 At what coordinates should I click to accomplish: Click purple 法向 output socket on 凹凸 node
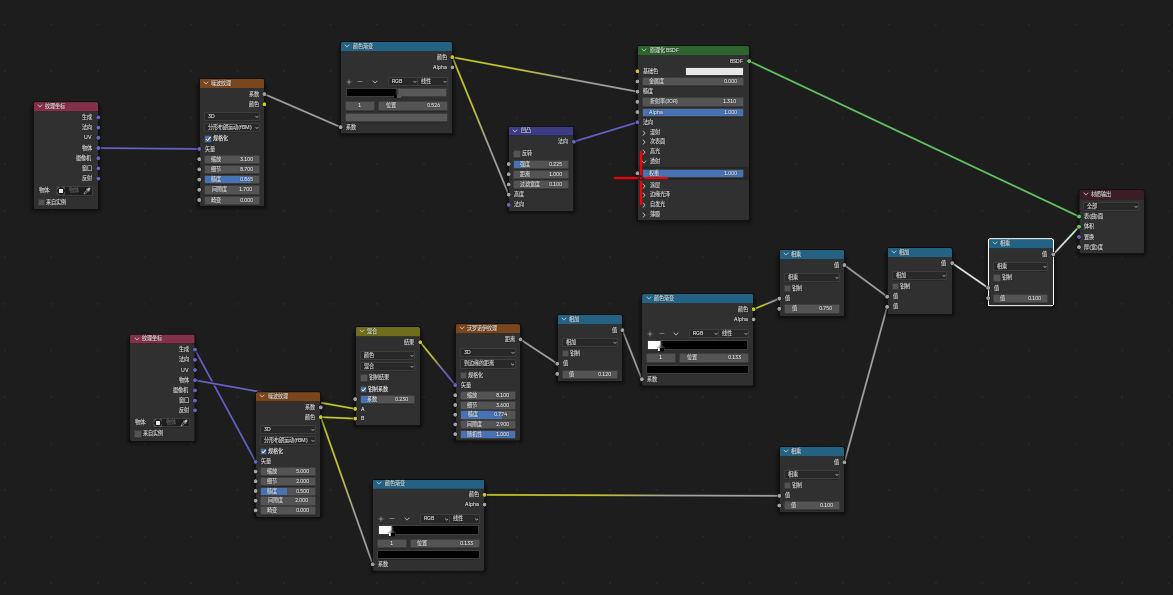574,141
